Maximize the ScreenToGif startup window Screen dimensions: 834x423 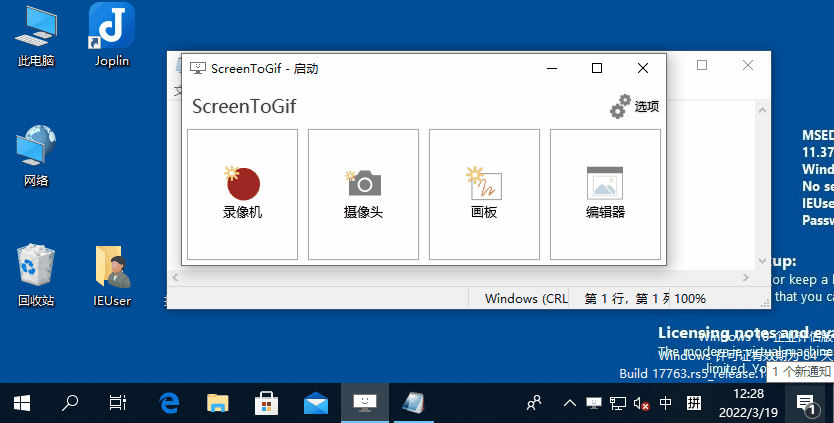[597, 68]
